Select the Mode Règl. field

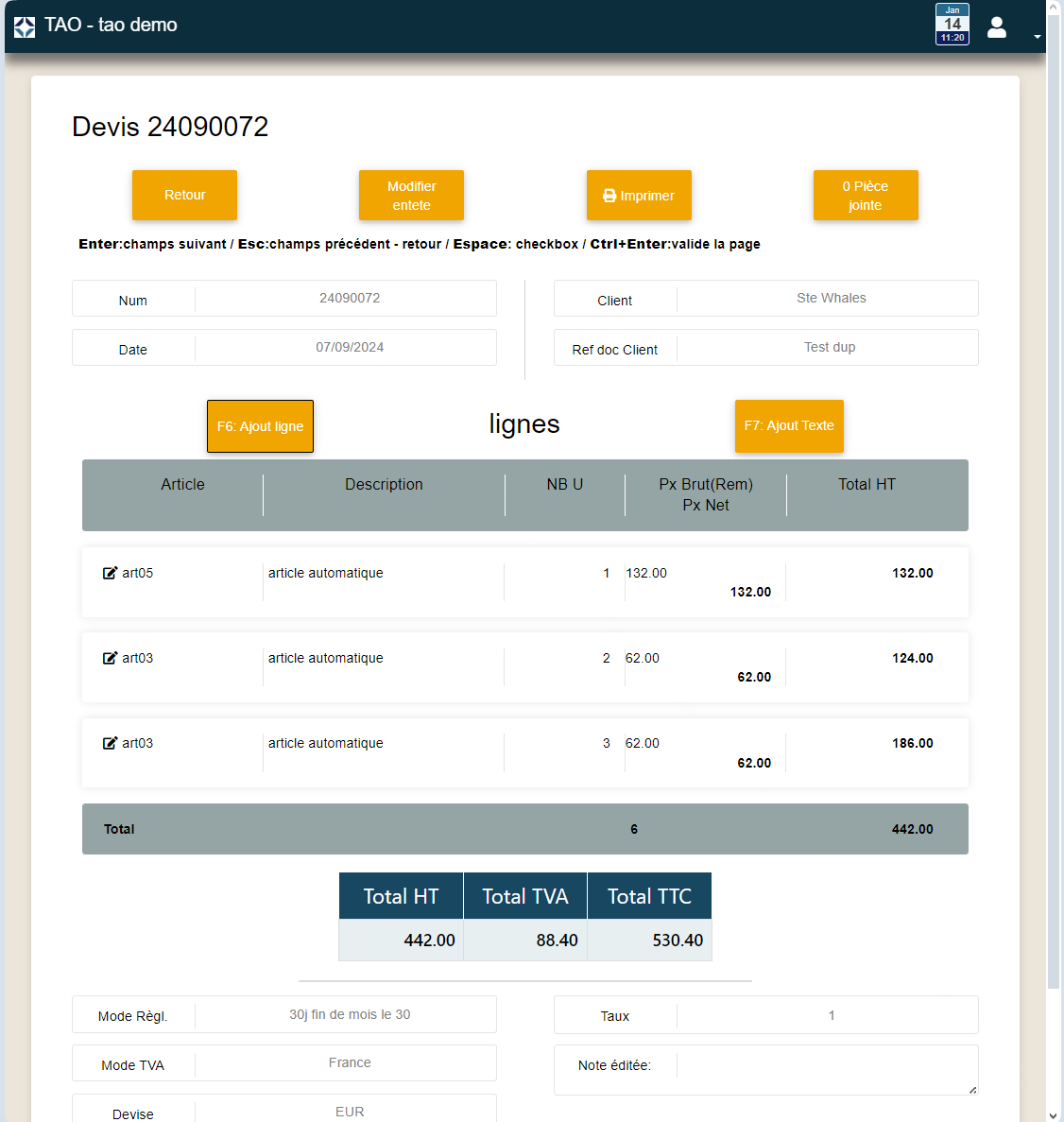[x=349, y=1014]
